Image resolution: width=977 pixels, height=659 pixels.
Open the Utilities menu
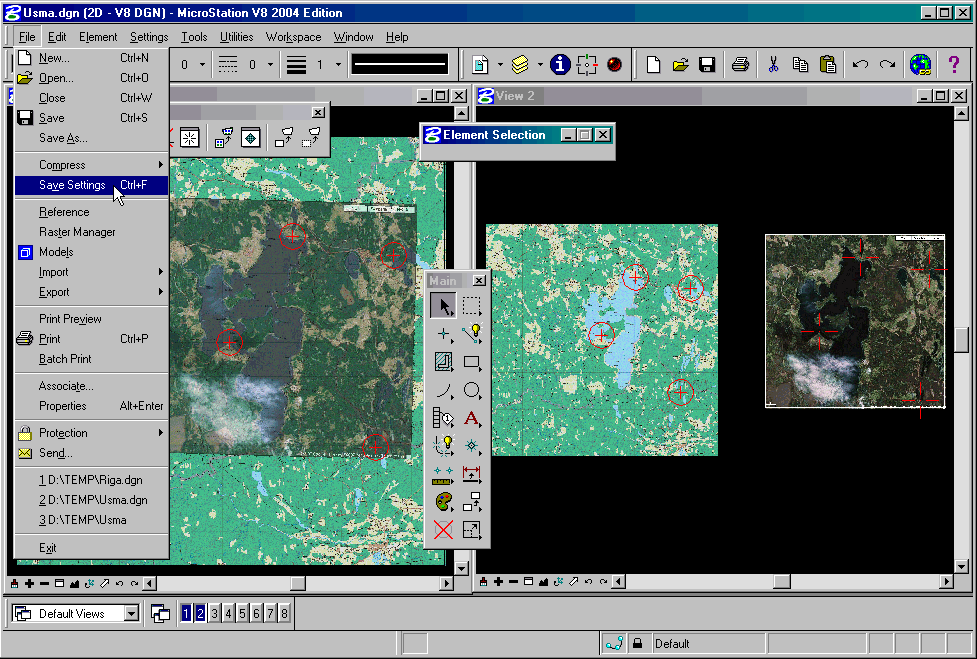click(x=236, y=37)
